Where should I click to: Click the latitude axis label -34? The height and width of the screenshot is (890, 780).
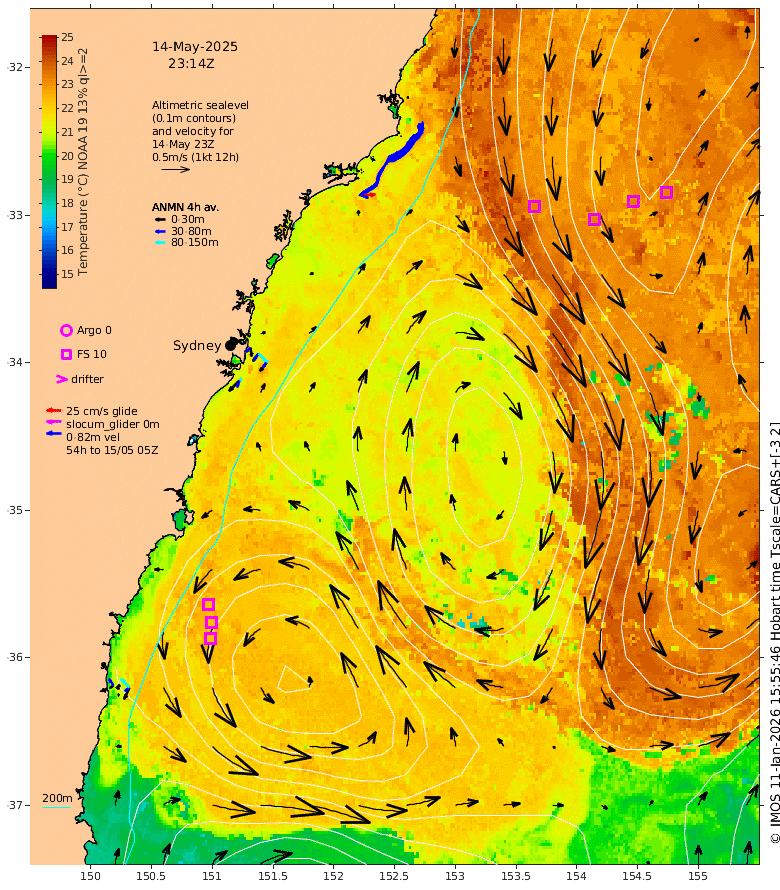(14, 362)
